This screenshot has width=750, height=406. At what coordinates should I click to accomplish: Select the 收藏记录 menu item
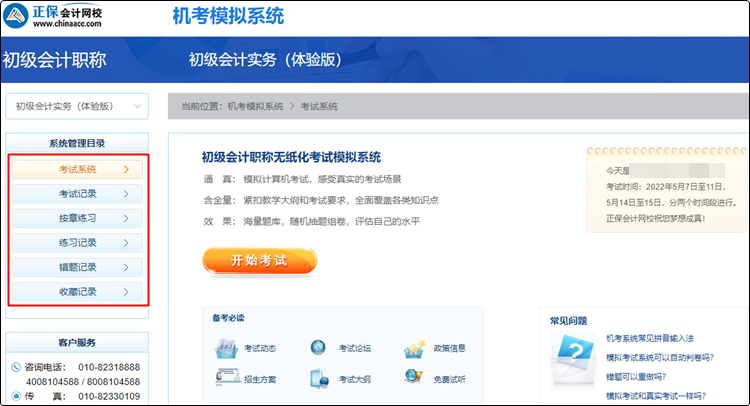pos(77,291)
